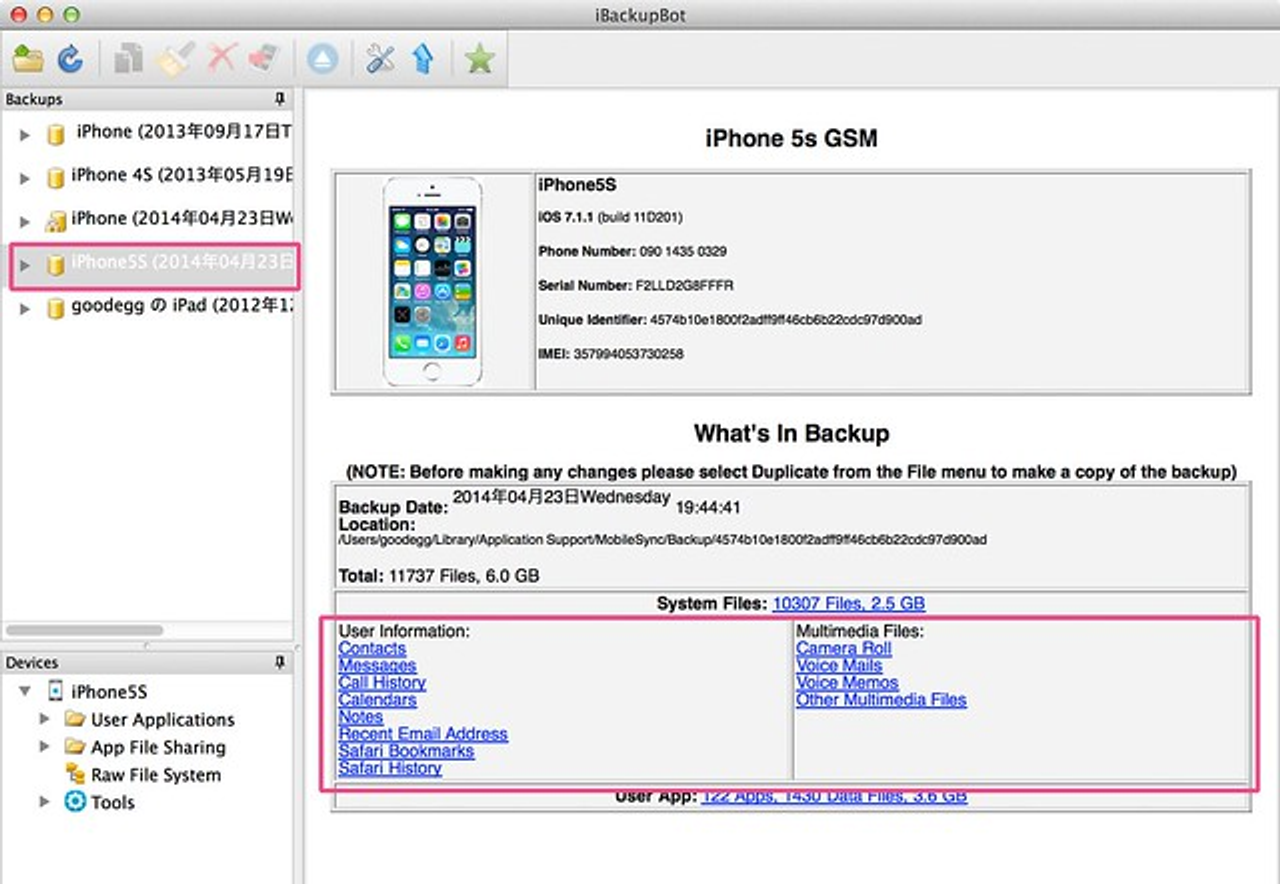Viewport: 1280px width, 884px height.
Task: Expand the Tools node
Action: point(45,801)
